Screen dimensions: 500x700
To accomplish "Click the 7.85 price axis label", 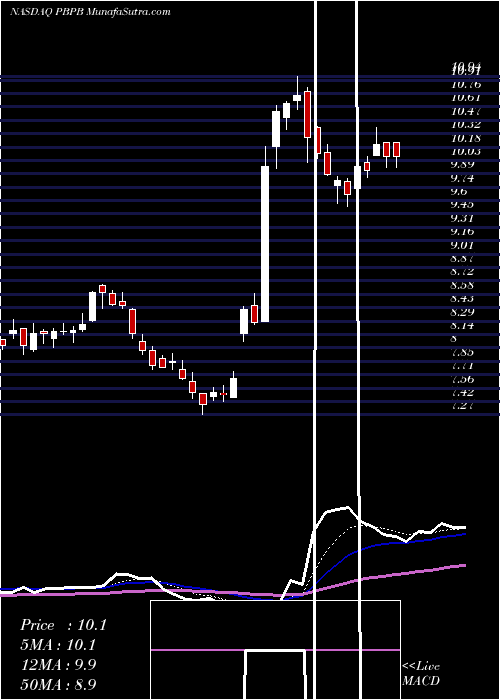I will (x=462, y=352).
